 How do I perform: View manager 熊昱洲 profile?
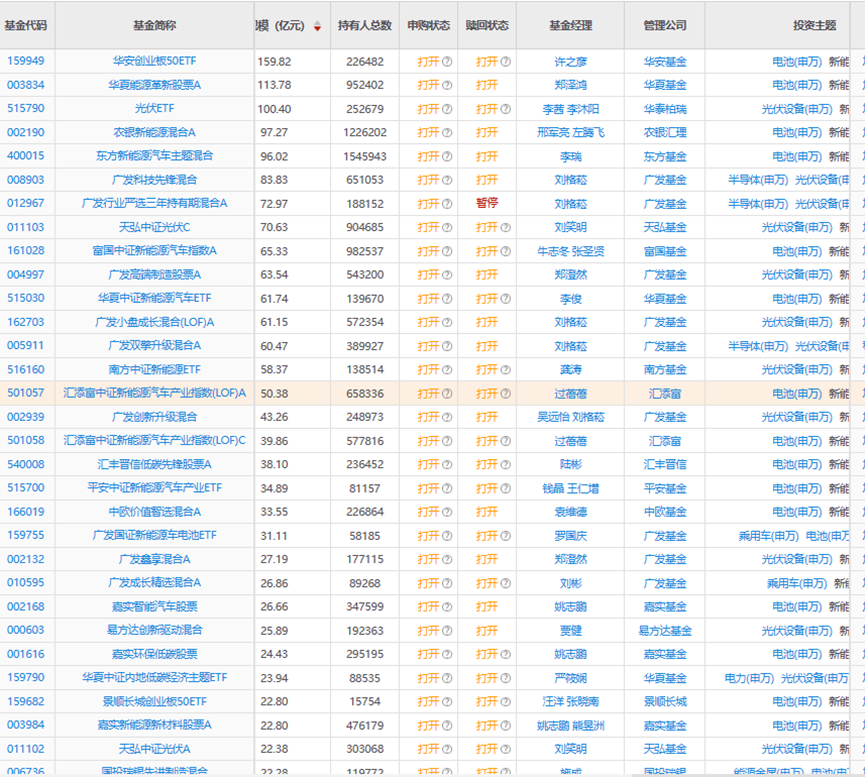[x=589, y=726]
